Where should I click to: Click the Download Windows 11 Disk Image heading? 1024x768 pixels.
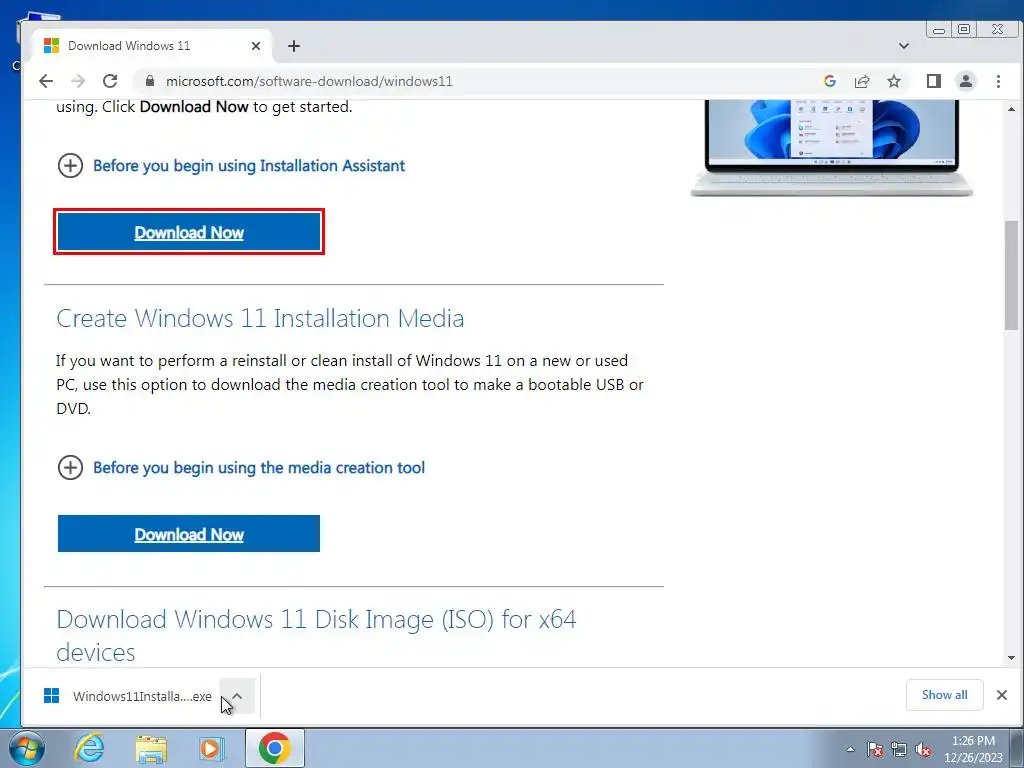(x=316, y=635)
